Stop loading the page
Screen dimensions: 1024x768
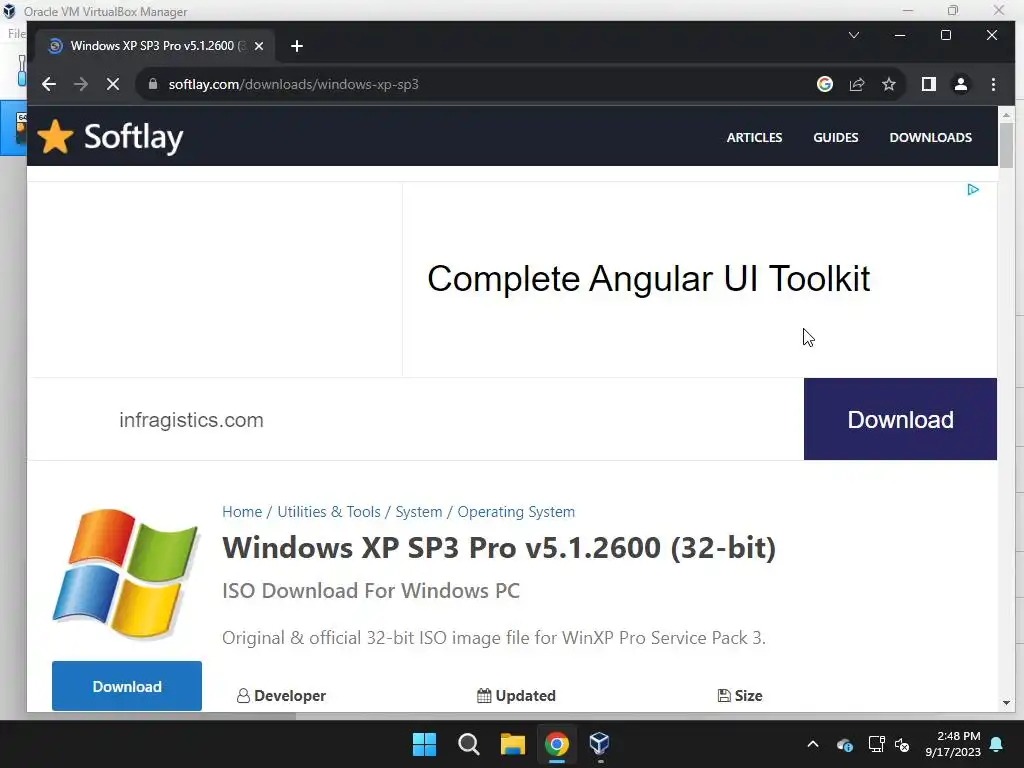coord(113,84)
